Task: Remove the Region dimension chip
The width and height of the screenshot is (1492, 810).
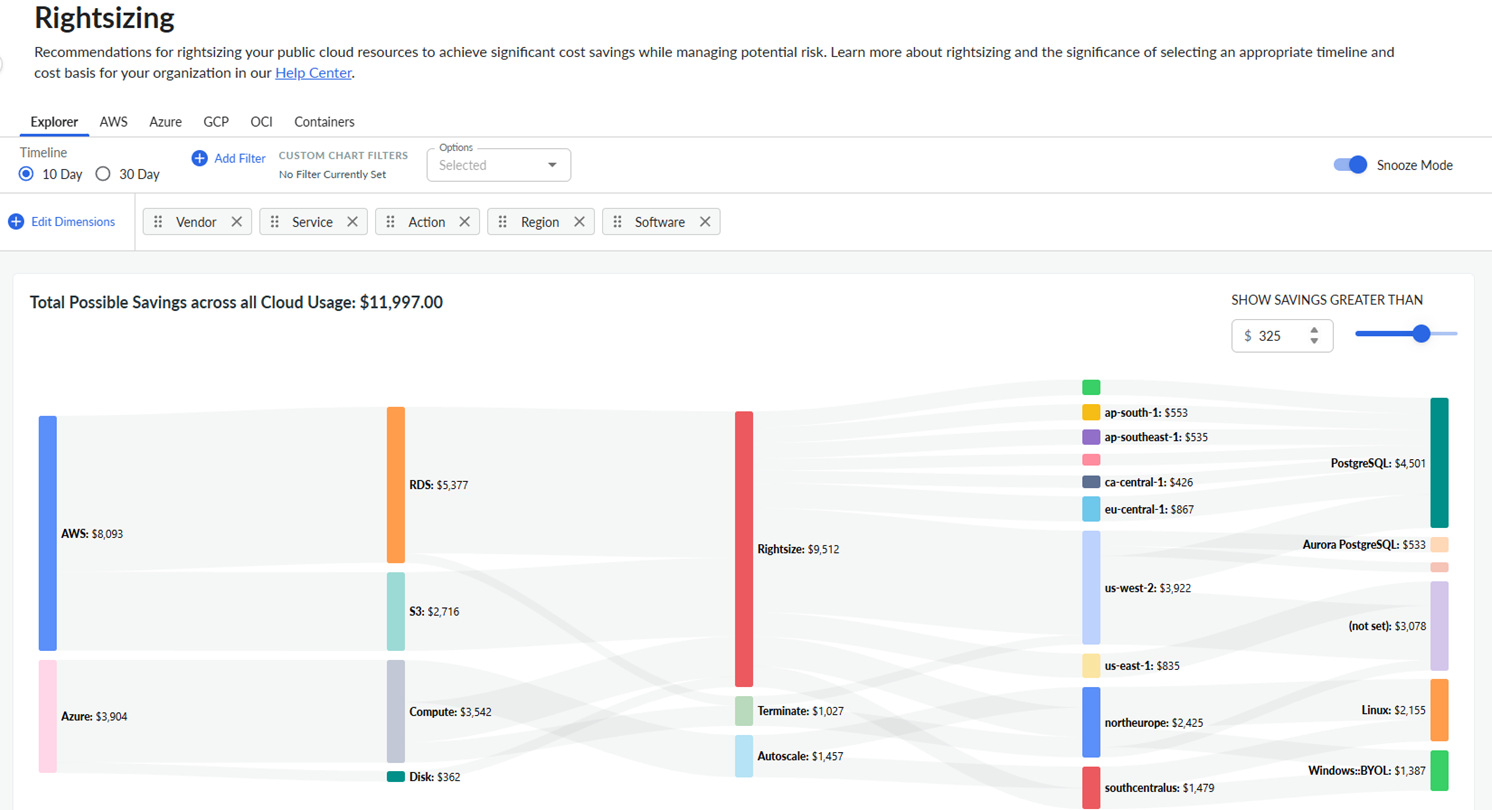Action: [x=579, y=222]
